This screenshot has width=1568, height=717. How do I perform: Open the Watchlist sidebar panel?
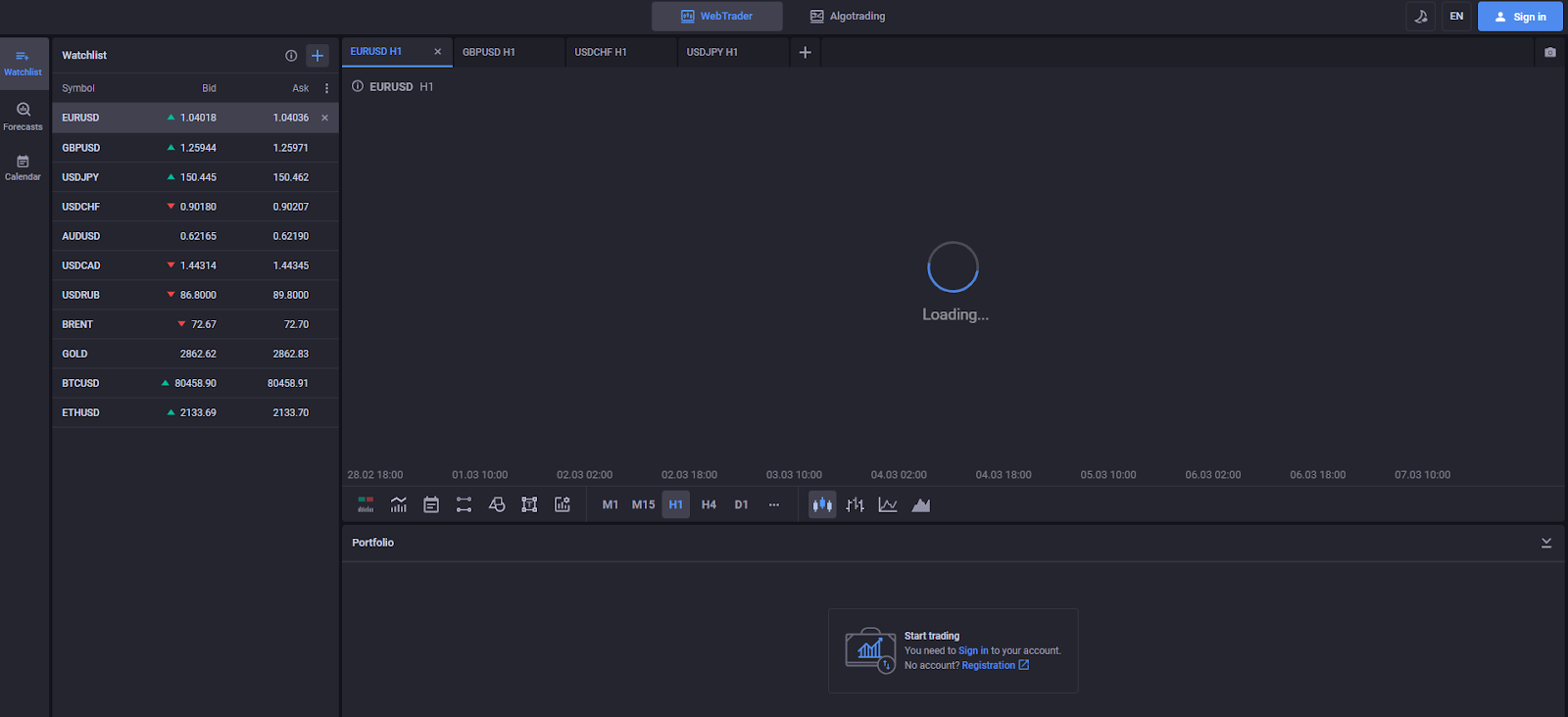(24, 63)
